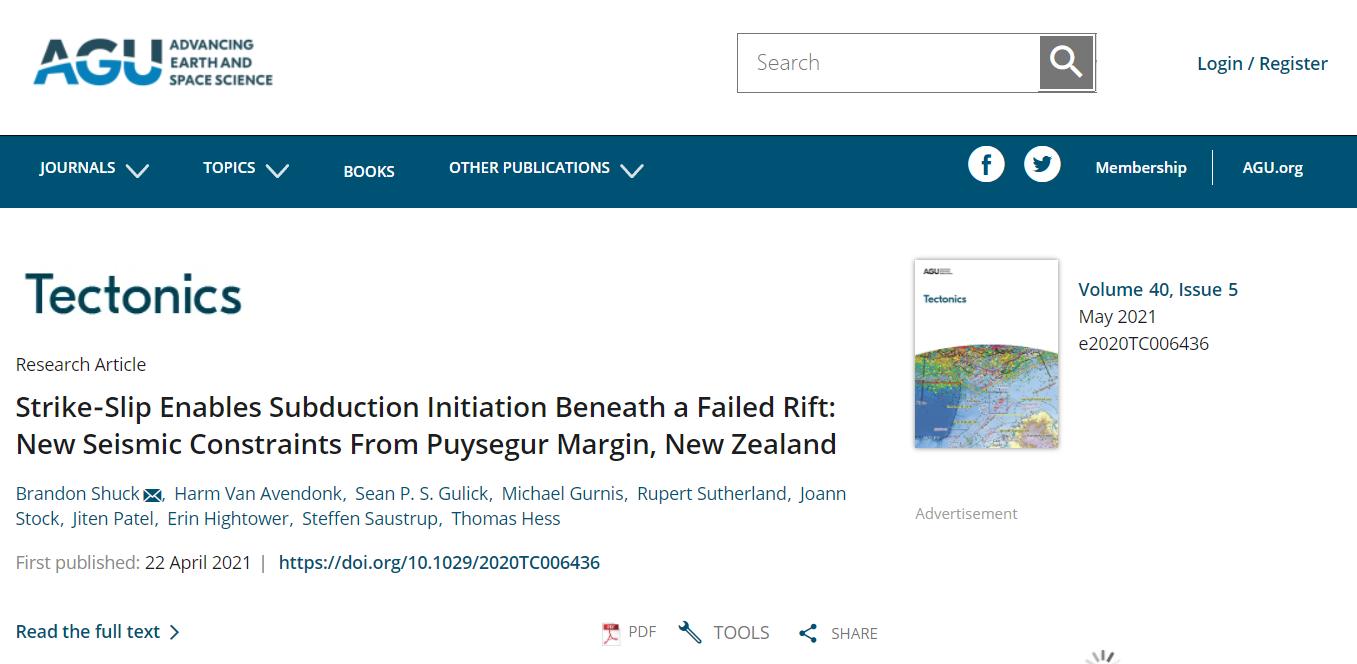Click Read the full text link
Image resolution: width=1357 pixels, height=664 pixels.
pyautogui.click(x=97, y=632)
